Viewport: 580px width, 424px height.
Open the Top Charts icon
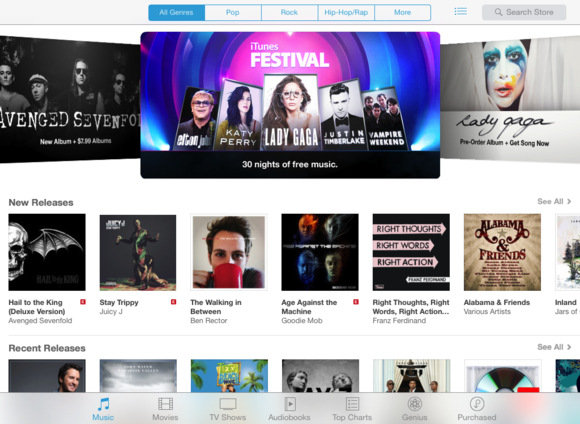pyautogui.click(x=352, y=404)
